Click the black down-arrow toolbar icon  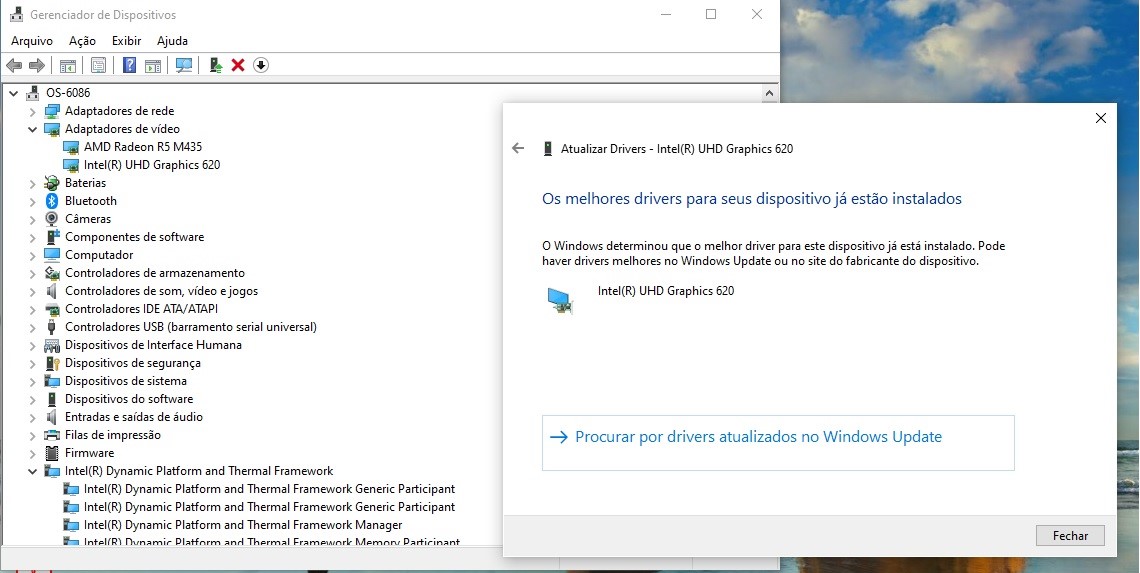coord(261,65)
